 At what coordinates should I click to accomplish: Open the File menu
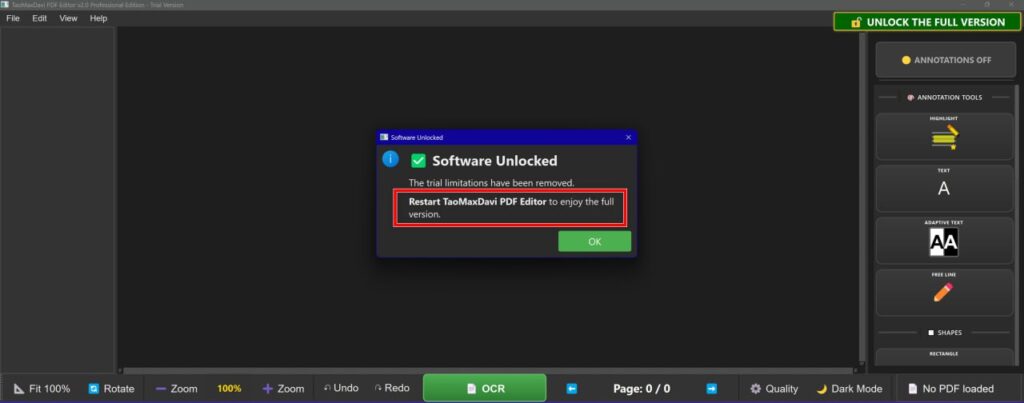coord(13,18)
